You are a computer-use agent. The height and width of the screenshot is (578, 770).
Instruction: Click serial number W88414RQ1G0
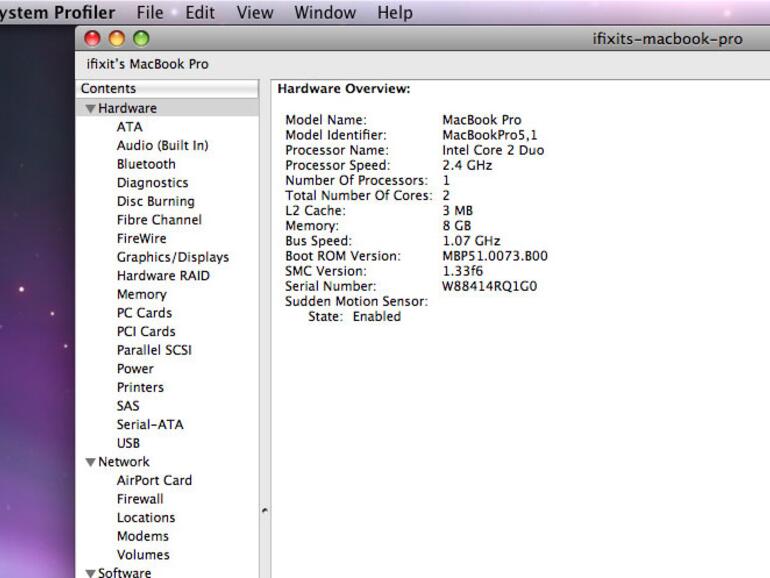point(490,287)
